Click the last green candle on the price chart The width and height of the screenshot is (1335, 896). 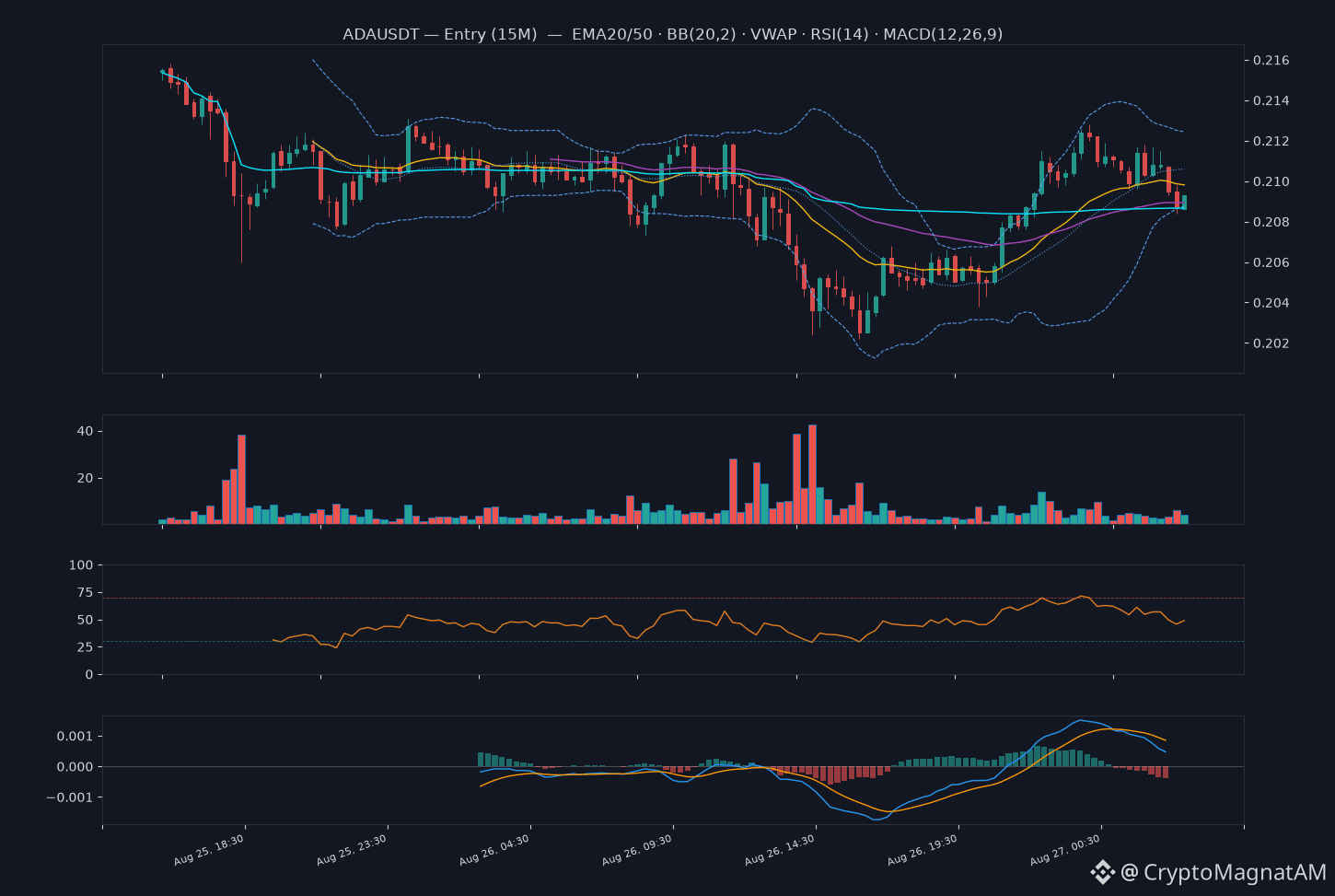point(1184,203)
